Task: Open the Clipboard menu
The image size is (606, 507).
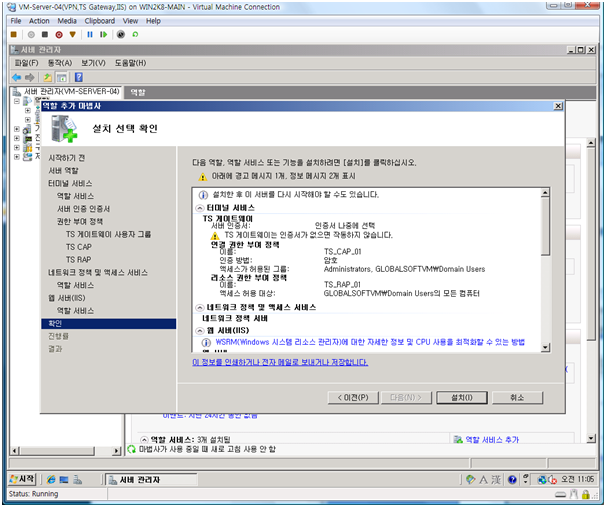Action: pyautogui.click(x=100, y=21)
